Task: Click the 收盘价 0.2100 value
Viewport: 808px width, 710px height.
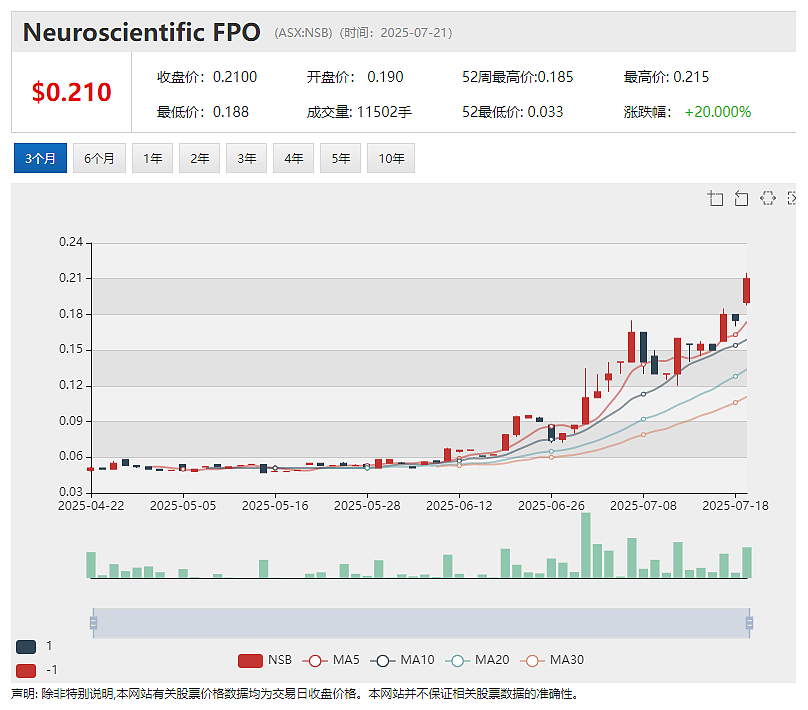Action: (235, 77)
